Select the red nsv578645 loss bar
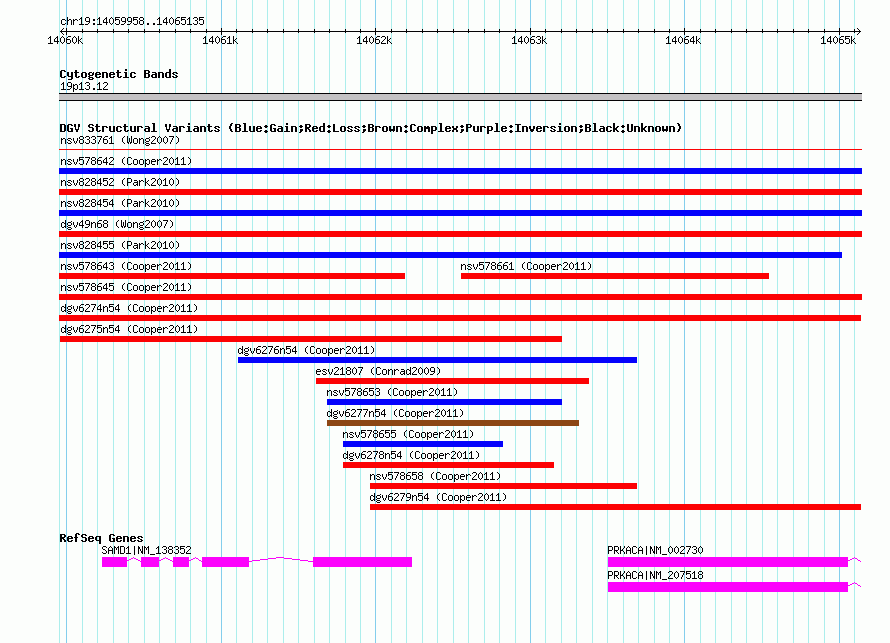 (x=460, y=297)
